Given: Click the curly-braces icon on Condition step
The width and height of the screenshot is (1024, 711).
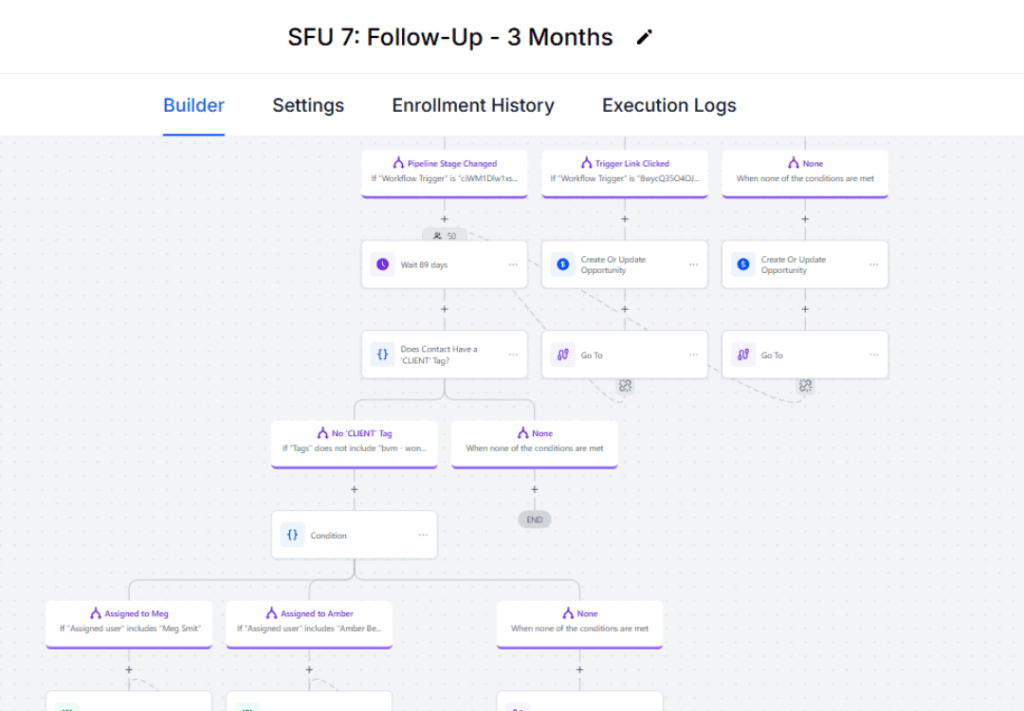Looking at the screenshot, I should [292, 535].
